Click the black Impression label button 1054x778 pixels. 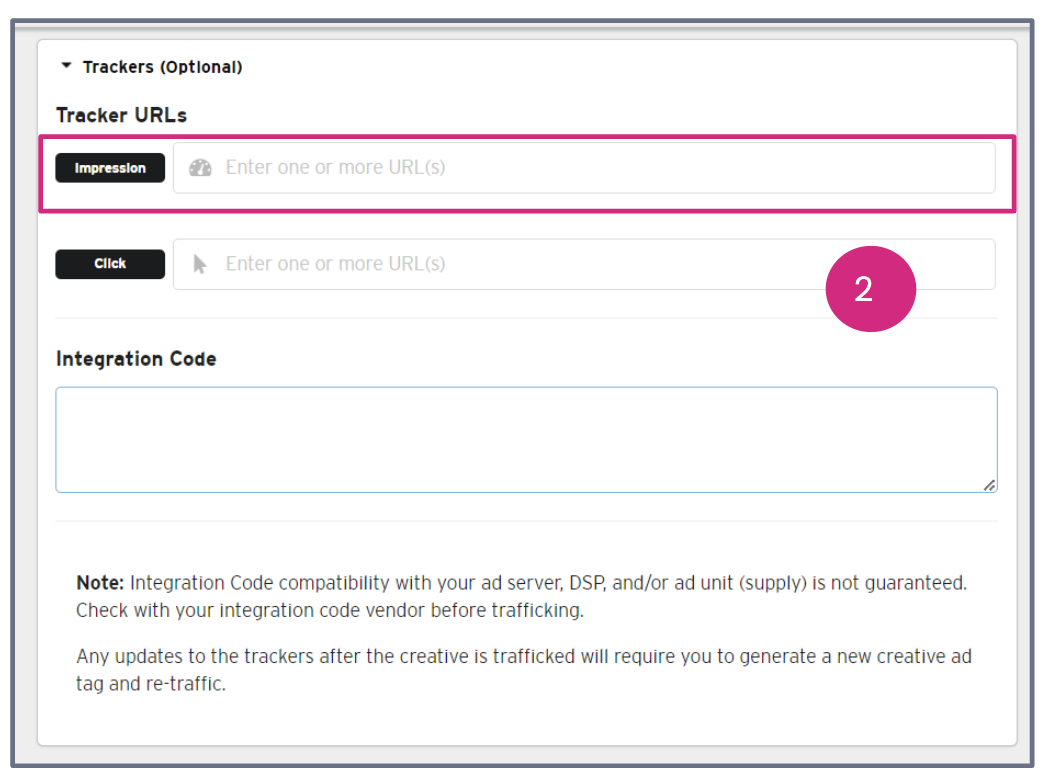point(110,168)
